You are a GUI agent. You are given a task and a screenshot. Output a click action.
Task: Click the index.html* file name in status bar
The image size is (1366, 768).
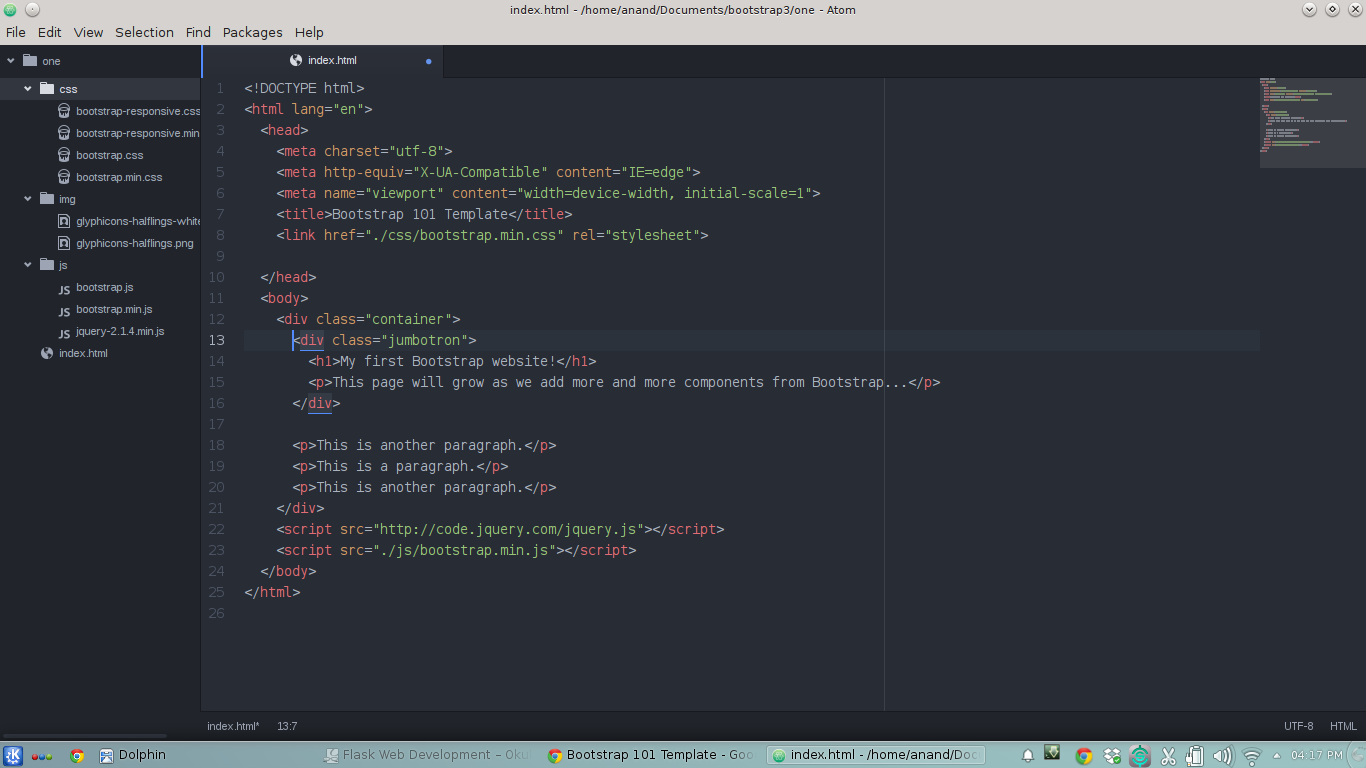pyautogui.click(x=233, y=726)
